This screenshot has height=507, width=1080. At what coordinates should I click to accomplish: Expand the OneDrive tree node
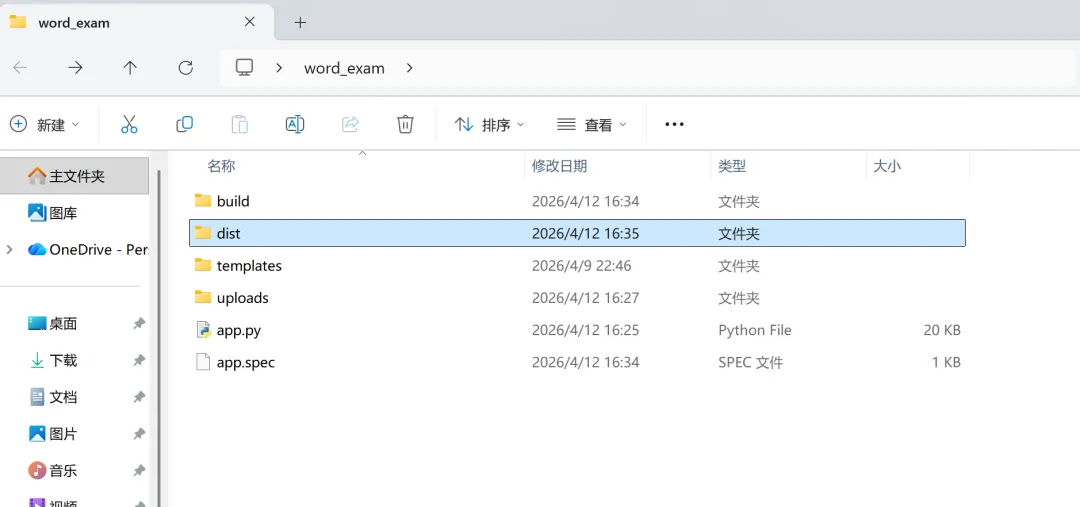click(10, 249)
